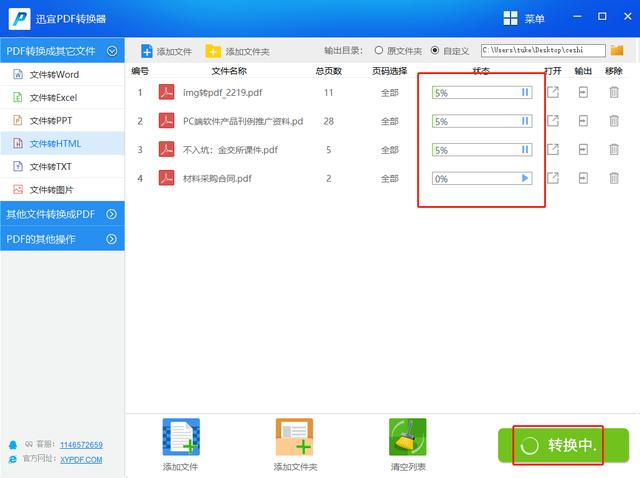The width and height of the screenshot is (640, 478).
Task: Select the 原文件夹 output radio button
Action: pos(379,50)
